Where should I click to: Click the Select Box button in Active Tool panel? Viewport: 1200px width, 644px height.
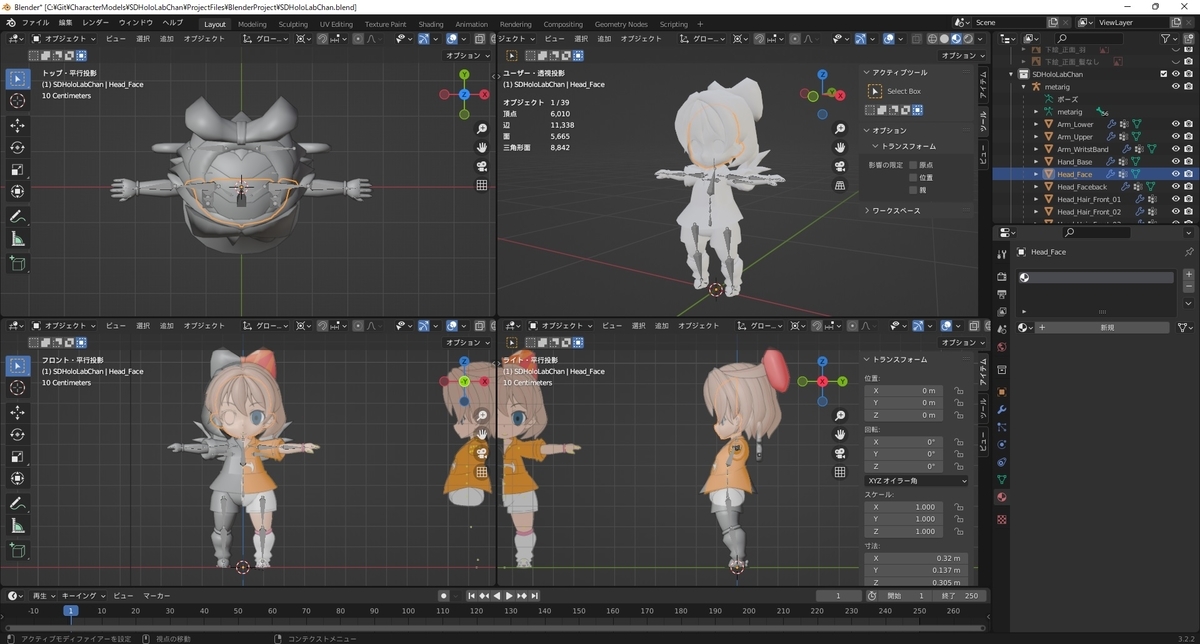coord(897,91)
